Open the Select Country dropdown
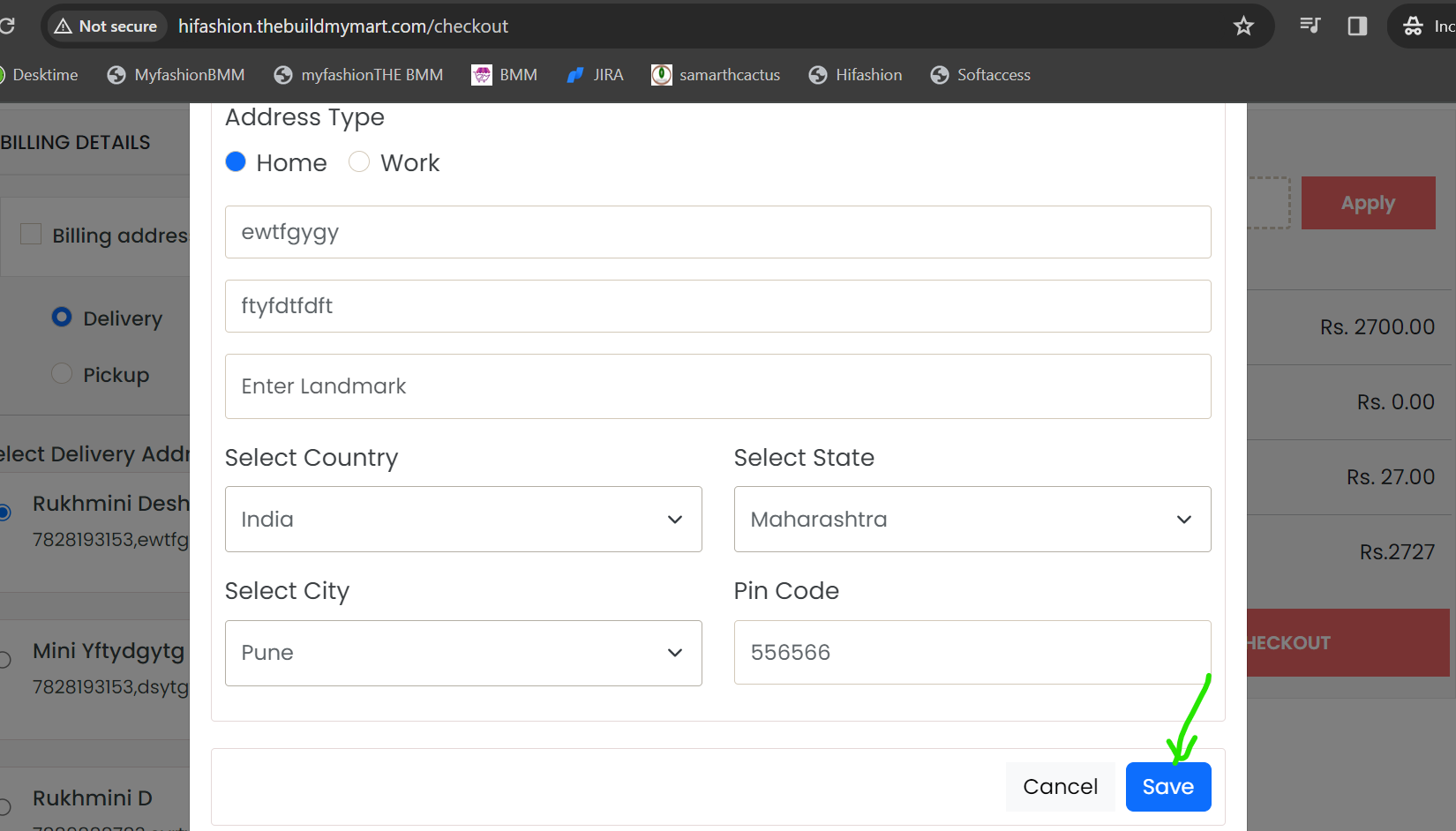Viewport: 1456px width, 831px height. tap(463, 520)
